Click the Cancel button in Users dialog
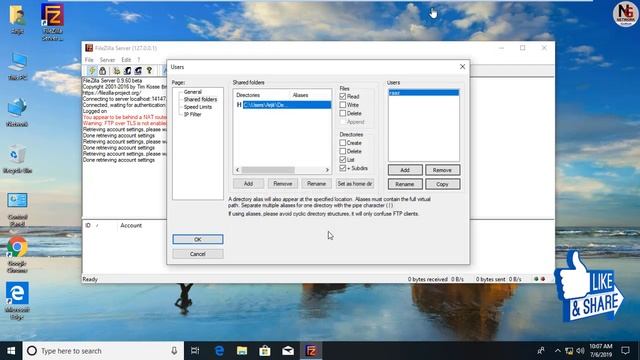Screen dimensions: 640x360 198,254
